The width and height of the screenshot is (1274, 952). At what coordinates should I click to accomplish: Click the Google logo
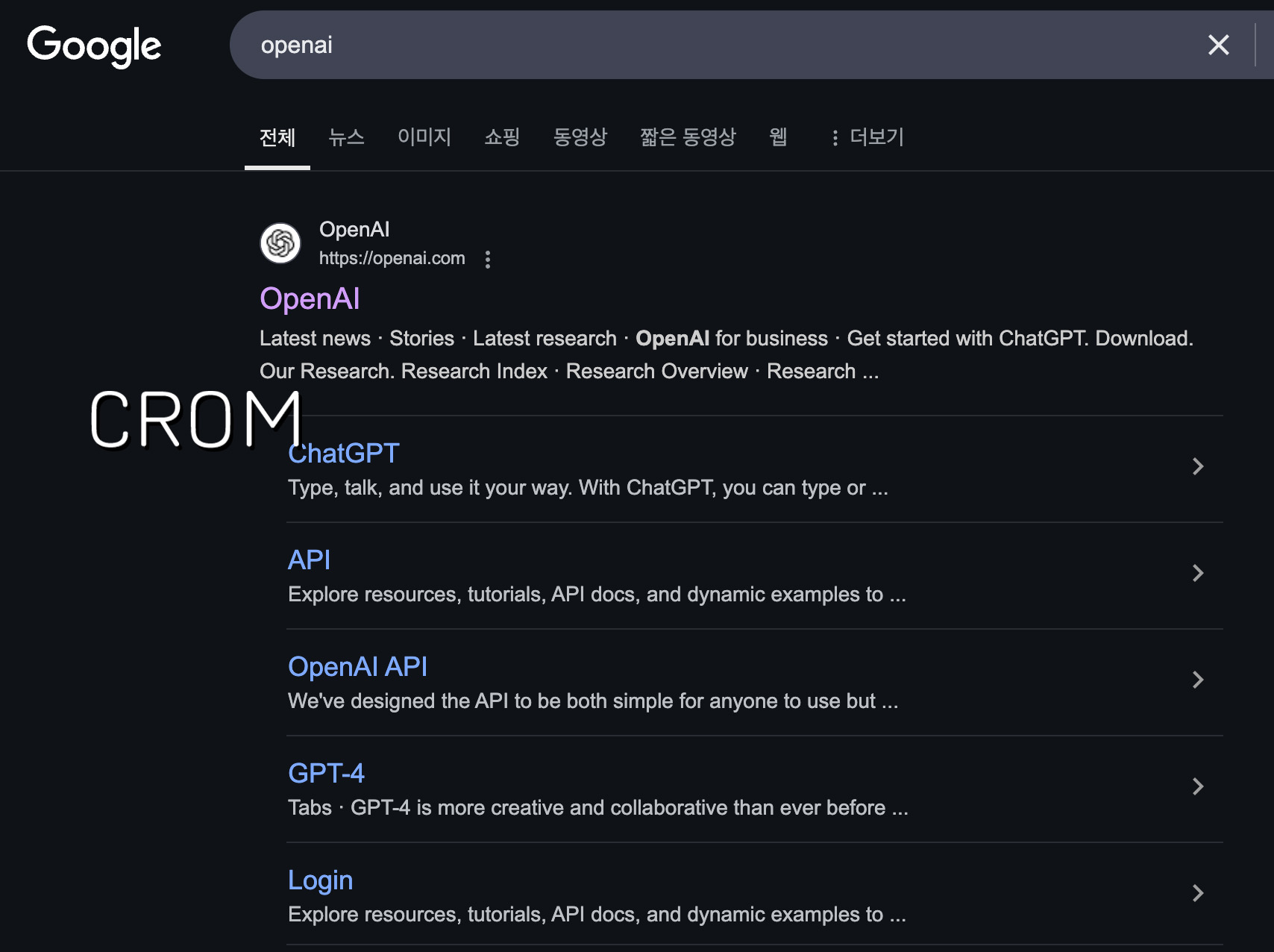pos(94,46)
